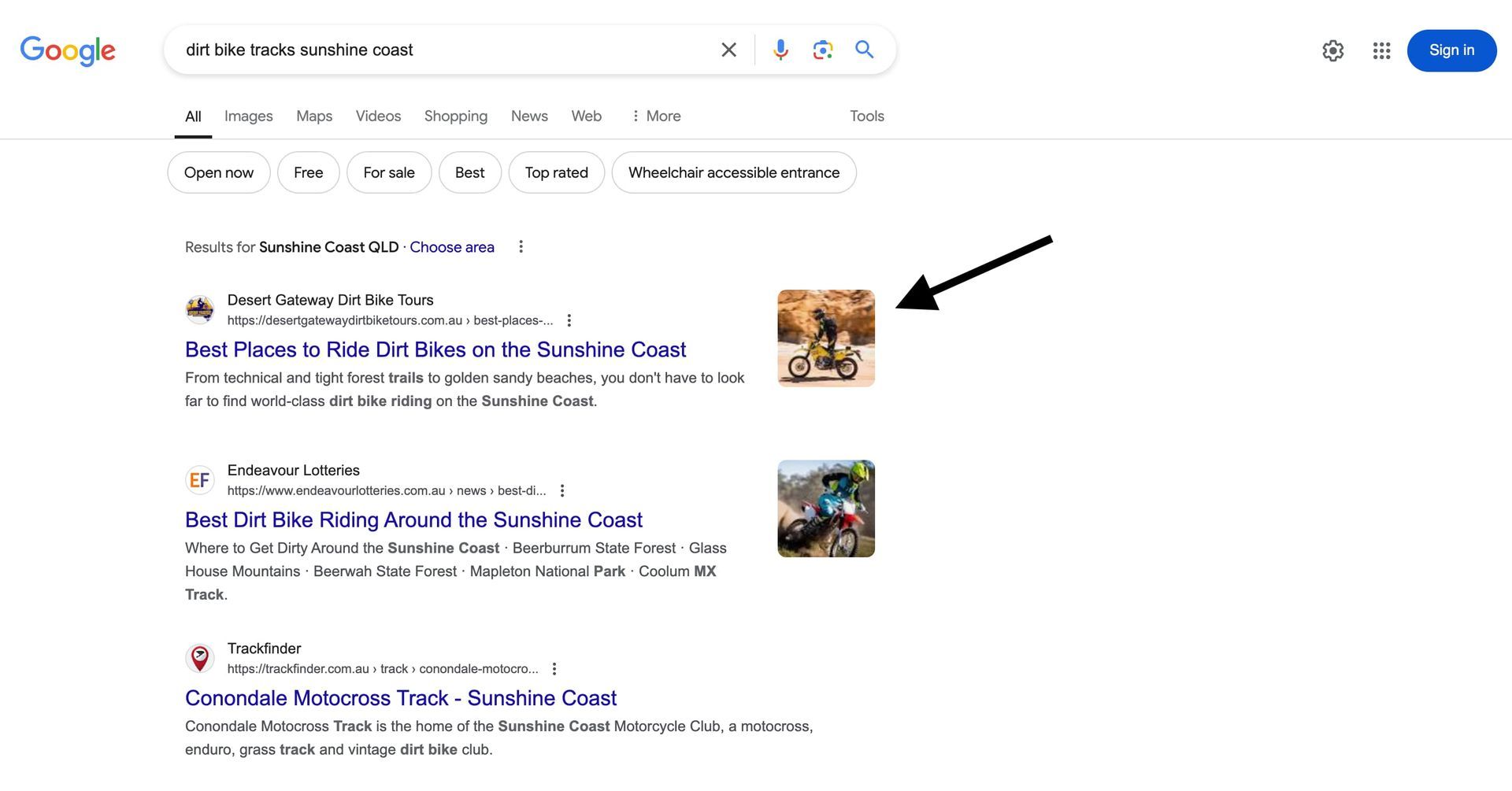Switch to the Images tab
This screenshot has width=1512, height=791.
pyautogui.click(x=248, y=116)
